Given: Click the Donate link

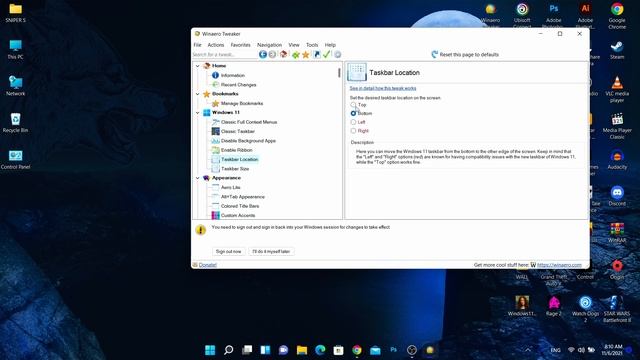Looking at the screenshot, I should (208, 265).
